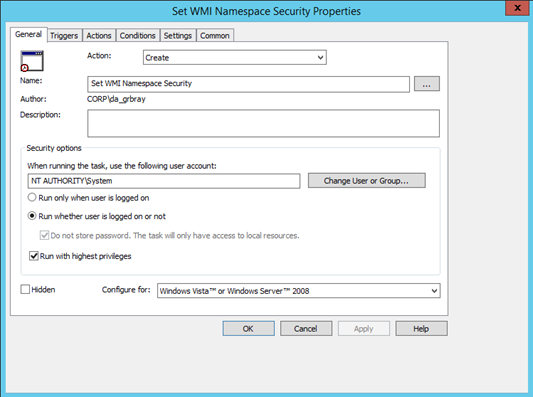This screenshot has height=397, width=533.
Task: Click the Action dropdown arrow
Action: 320,57
